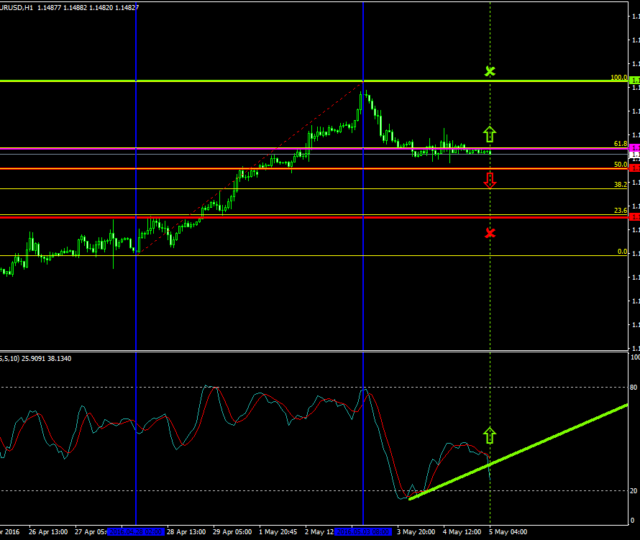Click the red price tag near 23.6 level
Screen dimensions: 640x540
coord(634,216)
